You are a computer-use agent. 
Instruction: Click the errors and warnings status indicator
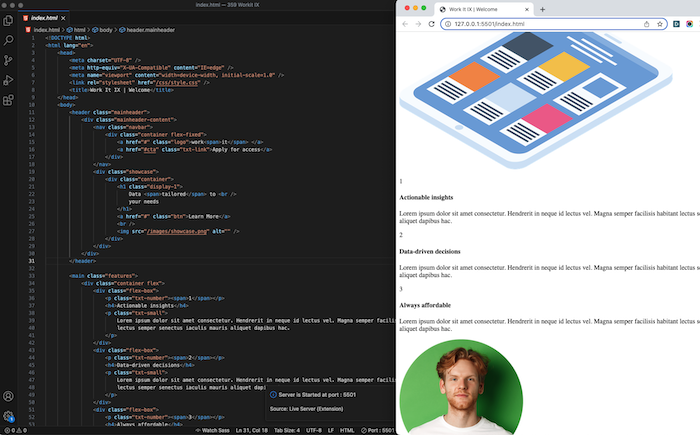(15, 431)
